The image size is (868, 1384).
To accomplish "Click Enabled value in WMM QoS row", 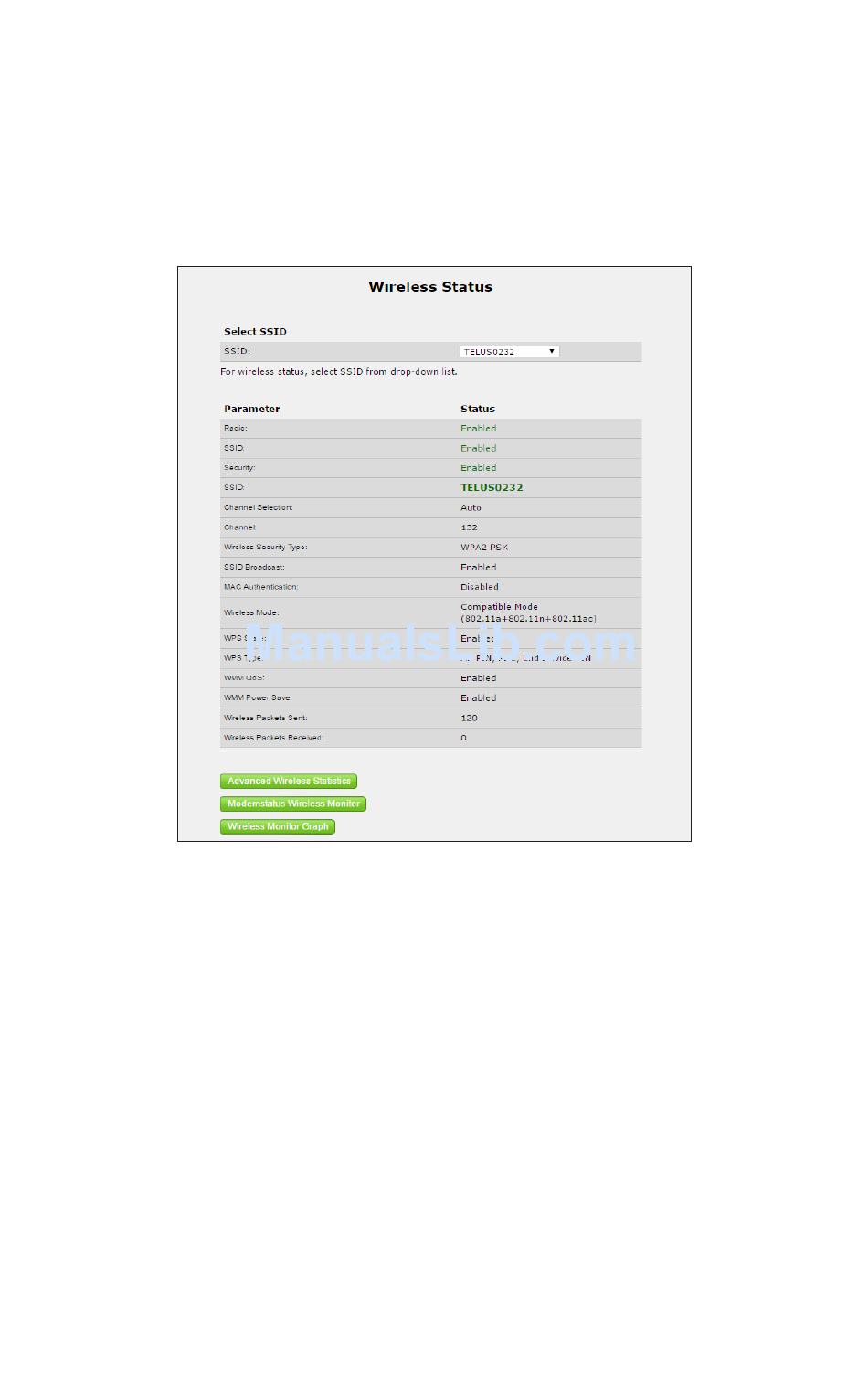I will (x=479, y=678).
